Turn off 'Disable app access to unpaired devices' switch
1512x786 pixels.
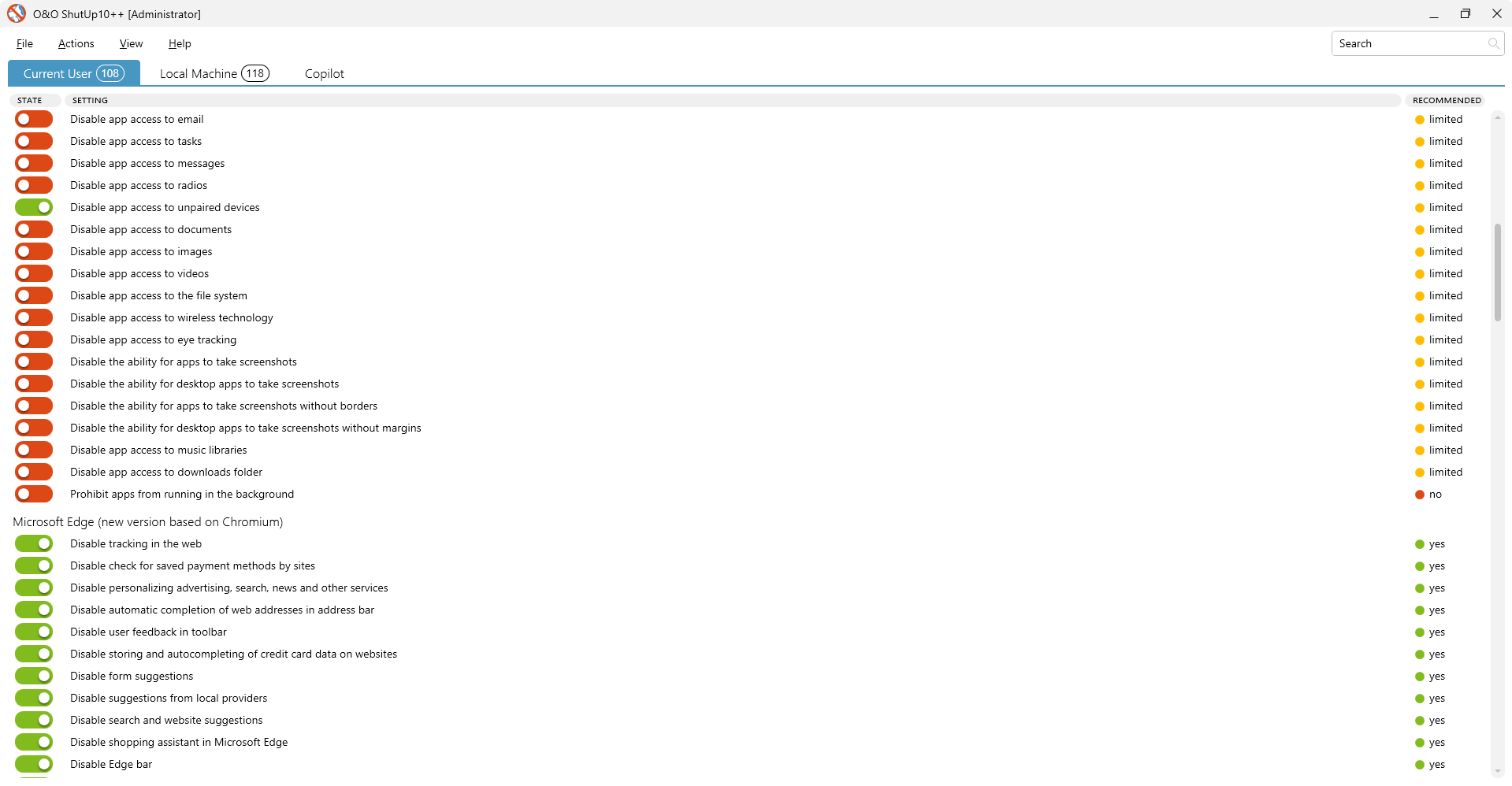coord(34,207)
